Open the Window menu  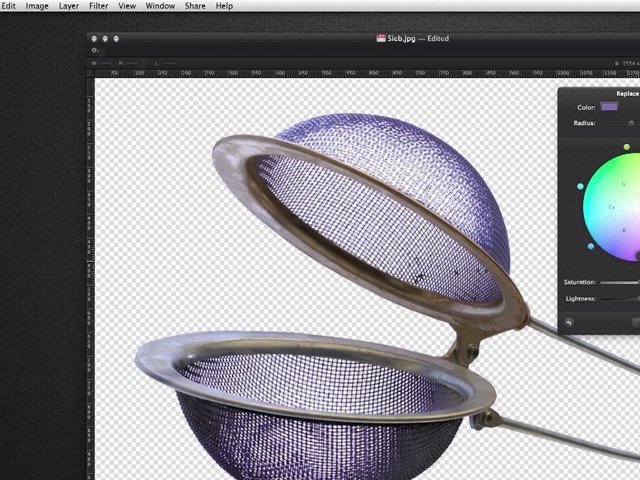click(160, 6)
